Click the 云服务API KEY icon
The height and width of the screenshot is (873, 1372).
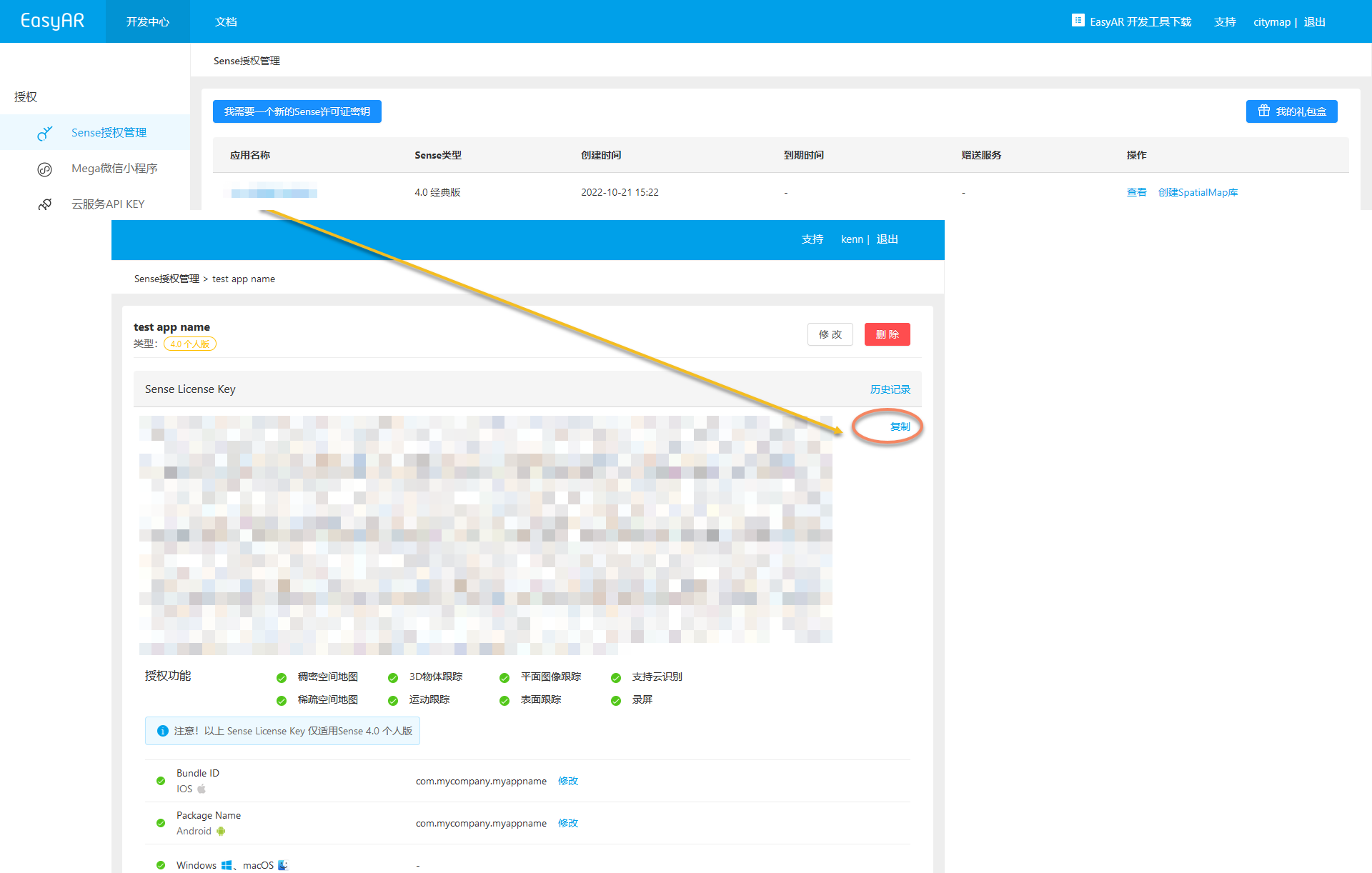45,204
